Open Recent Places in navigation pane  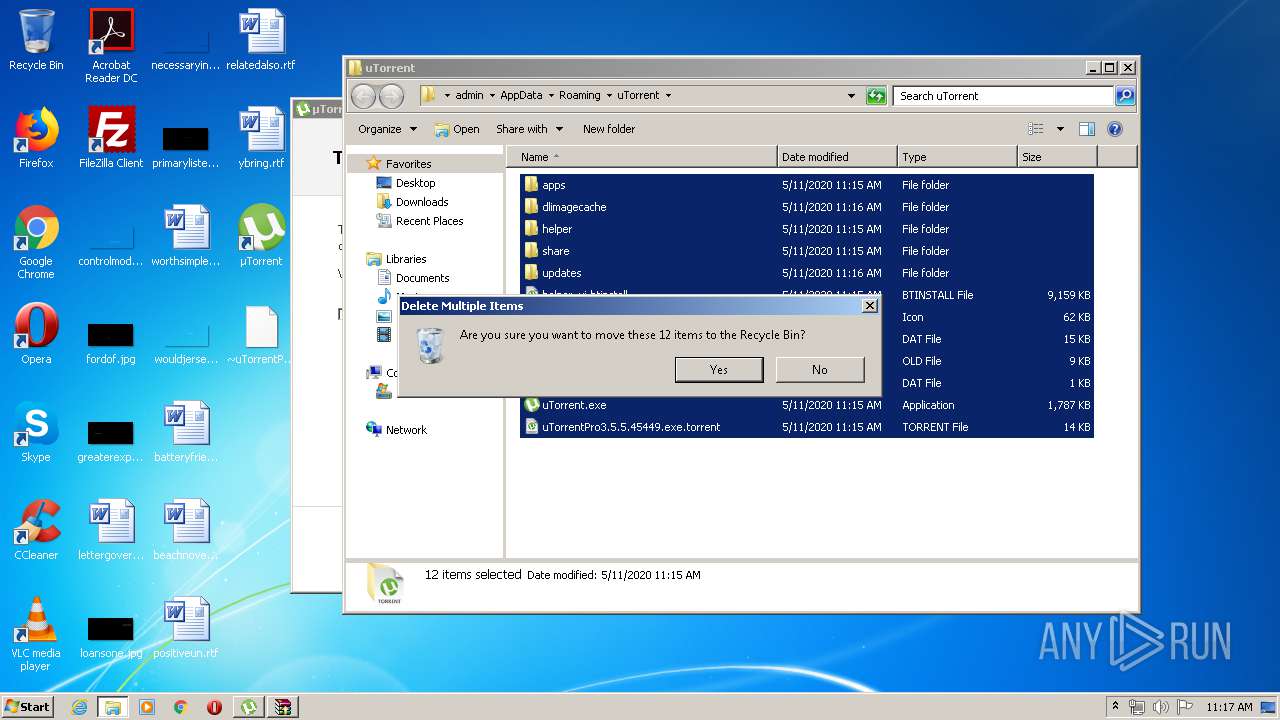point(429,221)
